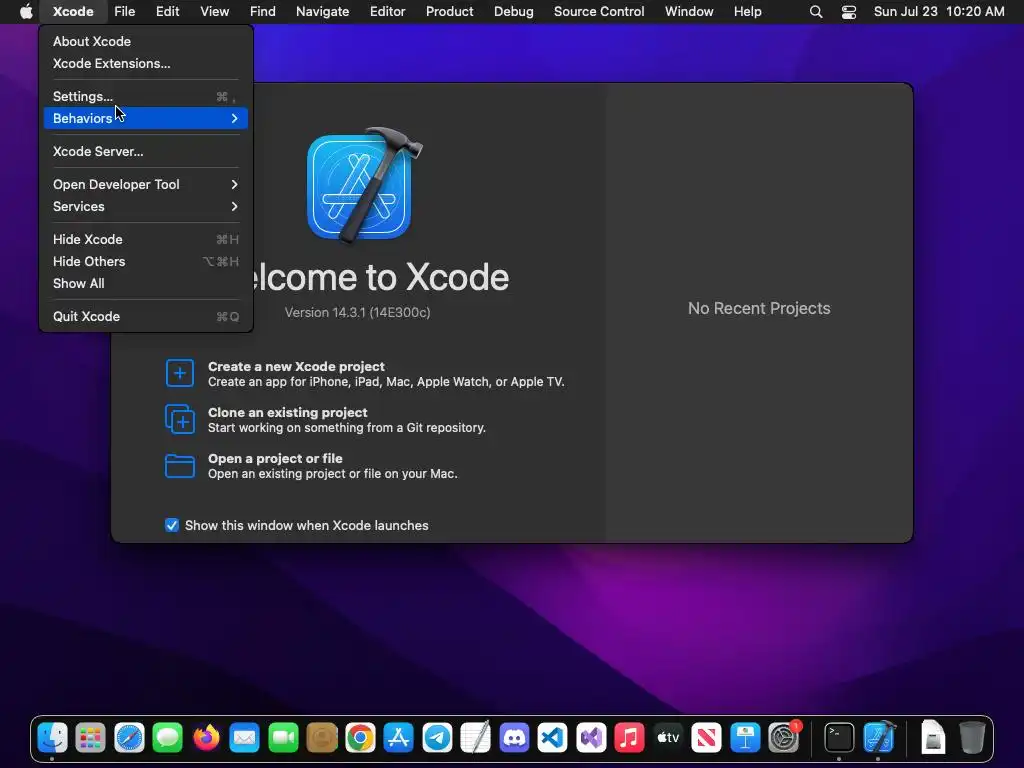Choose About Xcode
The width and height of the screenshot is (1024, 768).
point(146,41)
